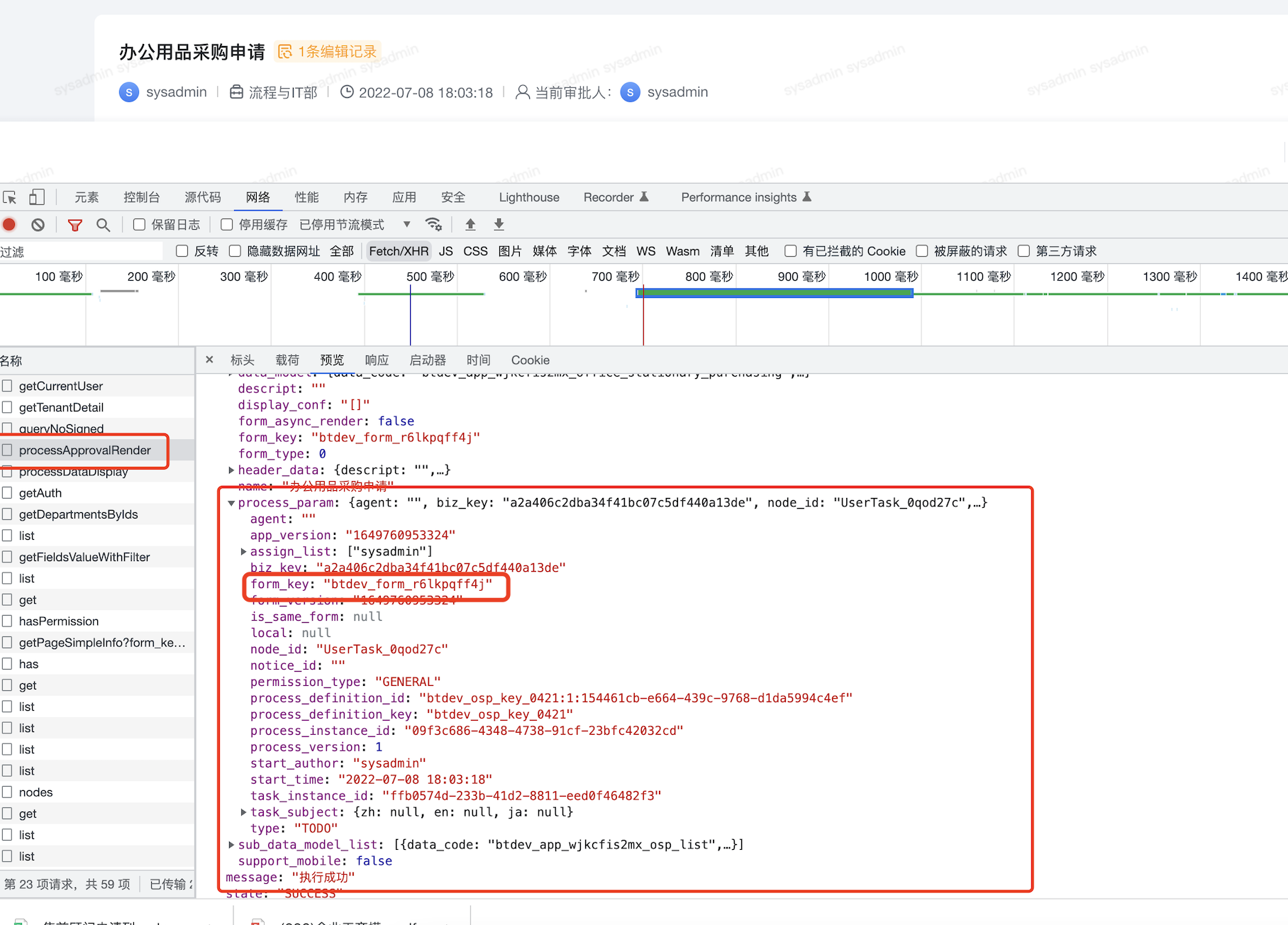The height and width of the screenshot is (925, 1288).
Task: Open the Lighthouse panel tab
Action: (x=529, y=197)
